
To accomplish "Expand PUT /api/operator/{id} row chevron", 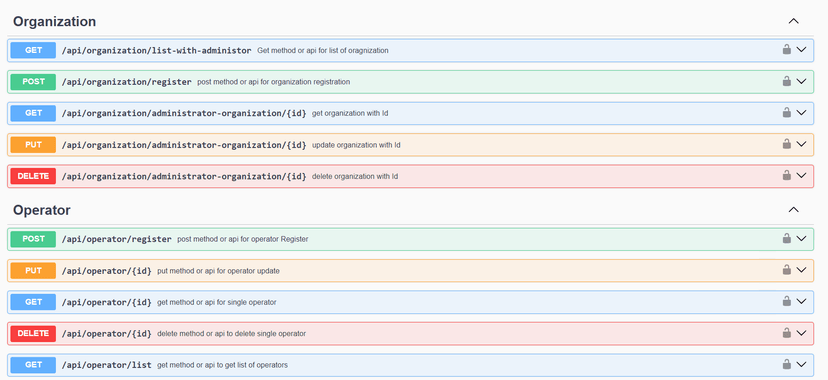I will [801, 270].
